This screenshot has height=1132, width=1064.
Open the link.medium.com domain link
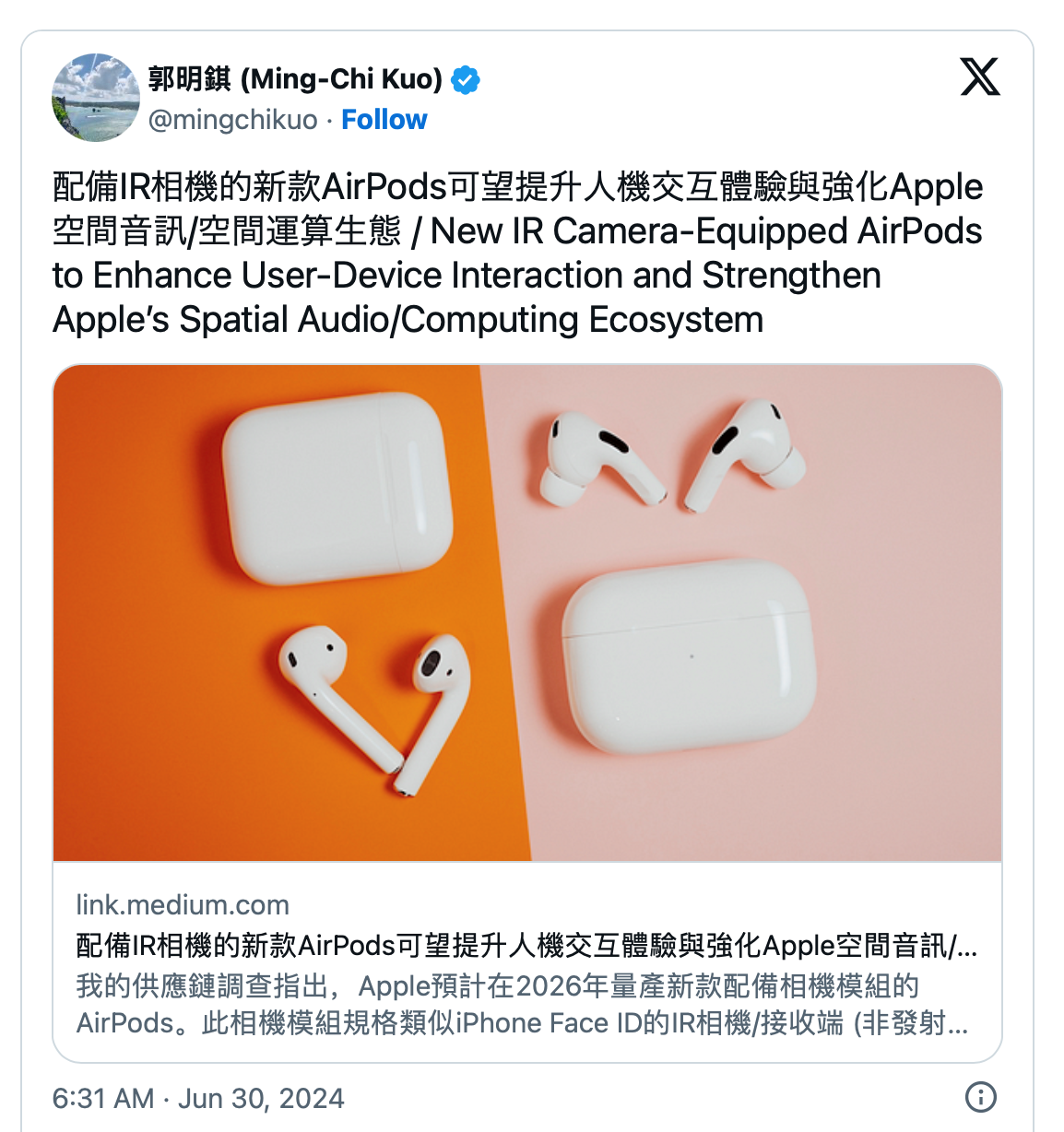click(183, 904)
